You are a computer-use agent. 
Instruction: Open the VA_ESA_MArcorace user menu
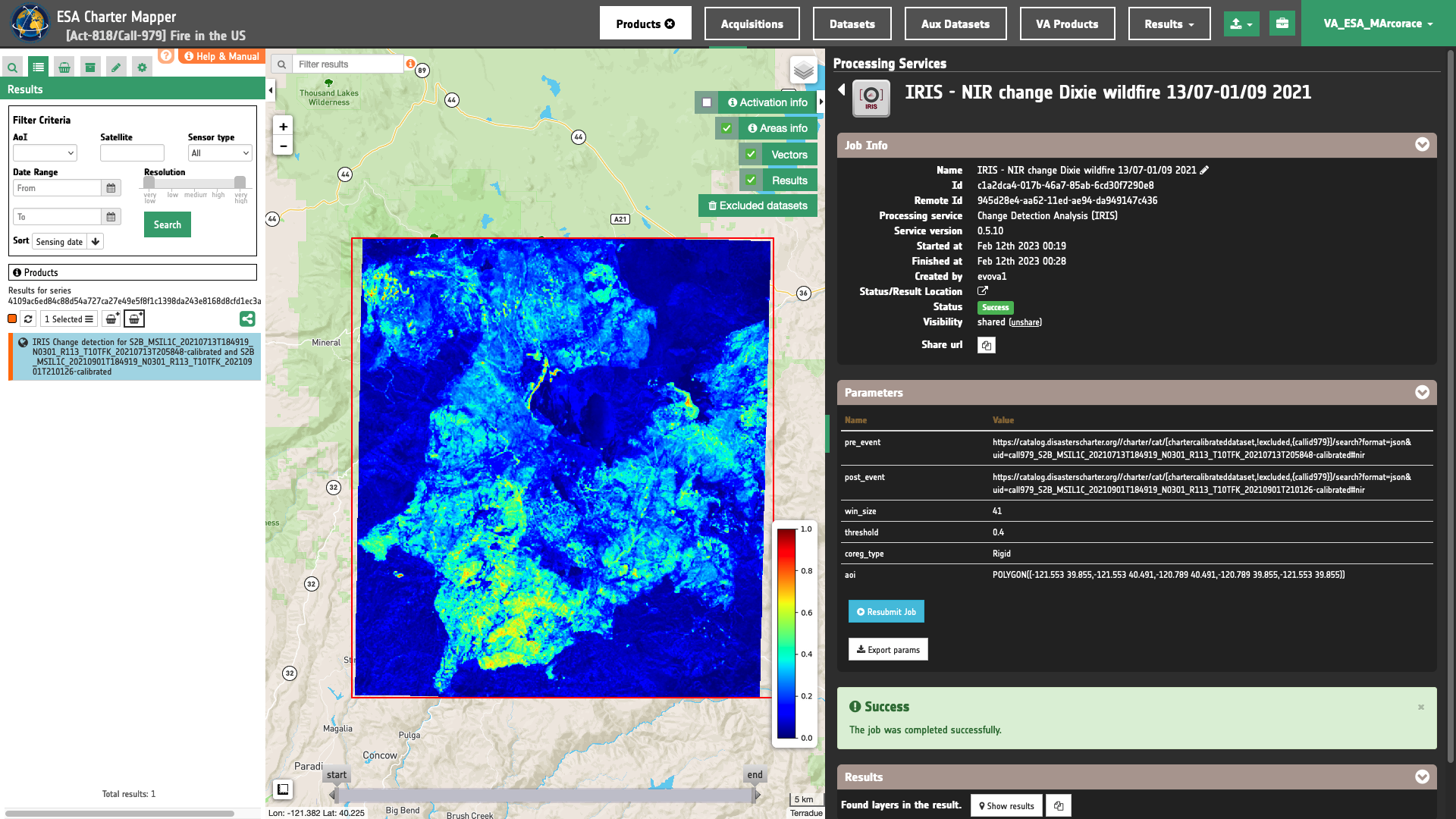pyautogui.click(x=1378, y=24)
